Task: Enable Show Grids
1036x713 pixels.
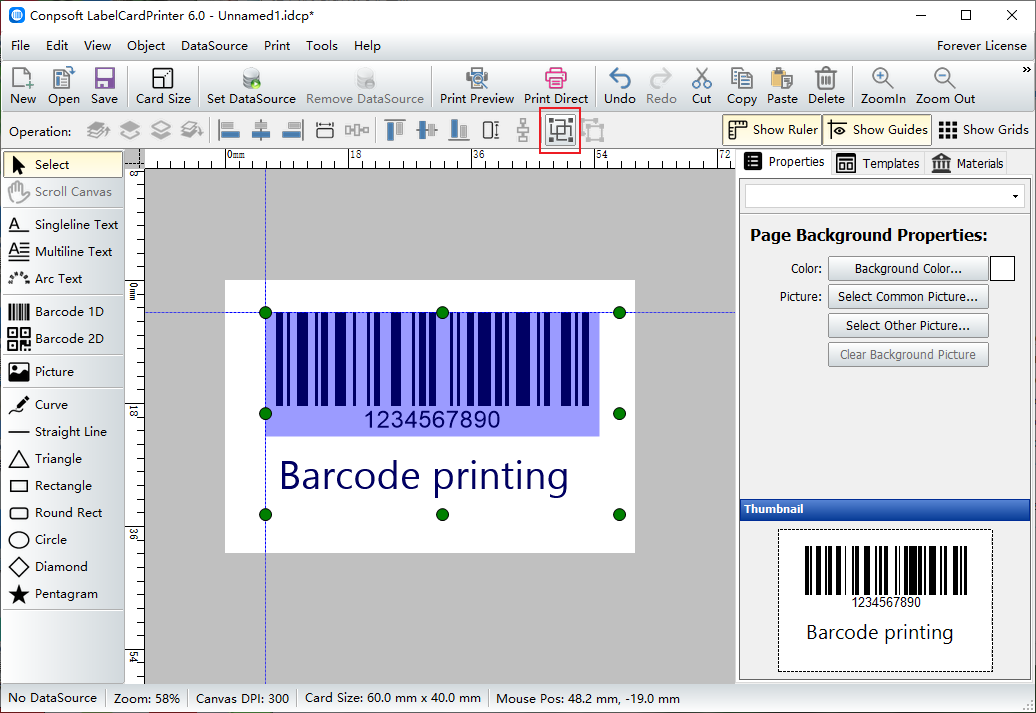Action: 983,130
